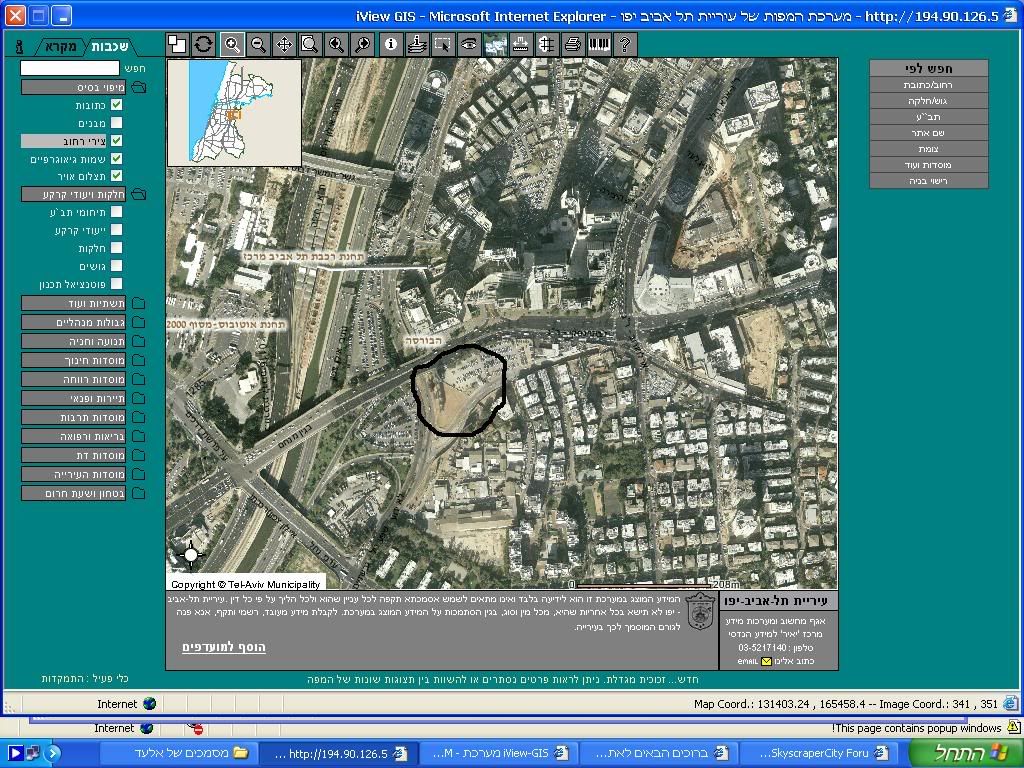Click the eye icon in map toolbar
This screenshot has height=768, width=1024.
pos(469,44)
